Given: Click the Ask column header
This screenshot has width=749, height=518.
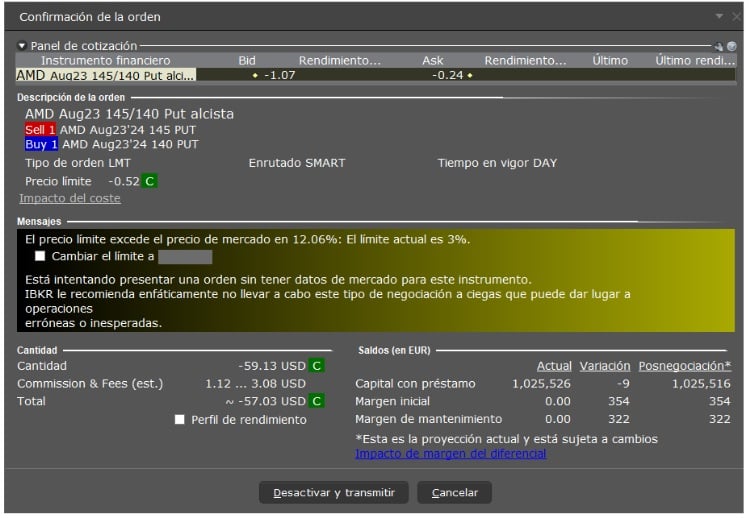Looking at the screenshot, I should [x=432, y=61].
